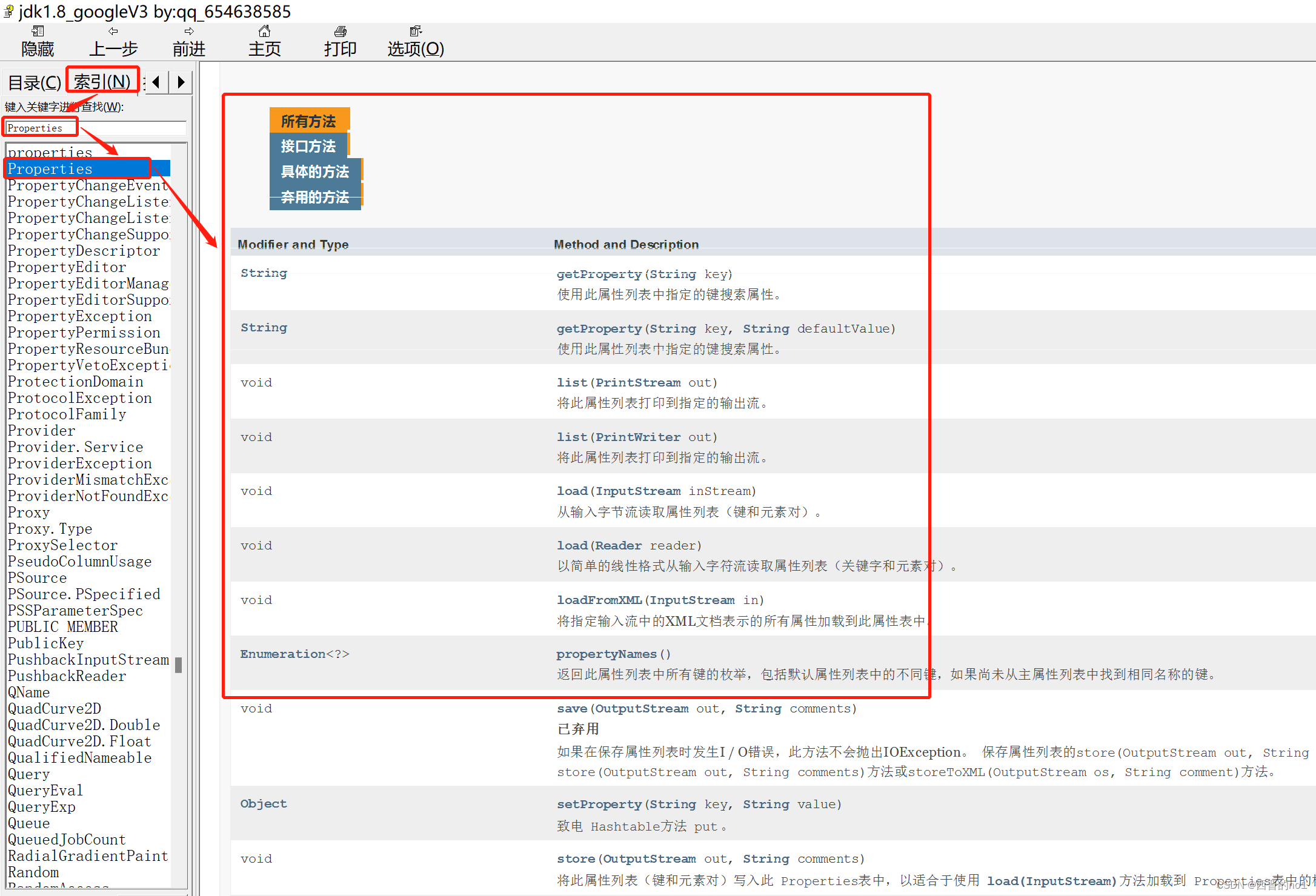The height and width of the screenshot is (896, 1316).
Task: Select PushbackInputStream in the index list
Action: pyautogui.click(x=88, y=659)
